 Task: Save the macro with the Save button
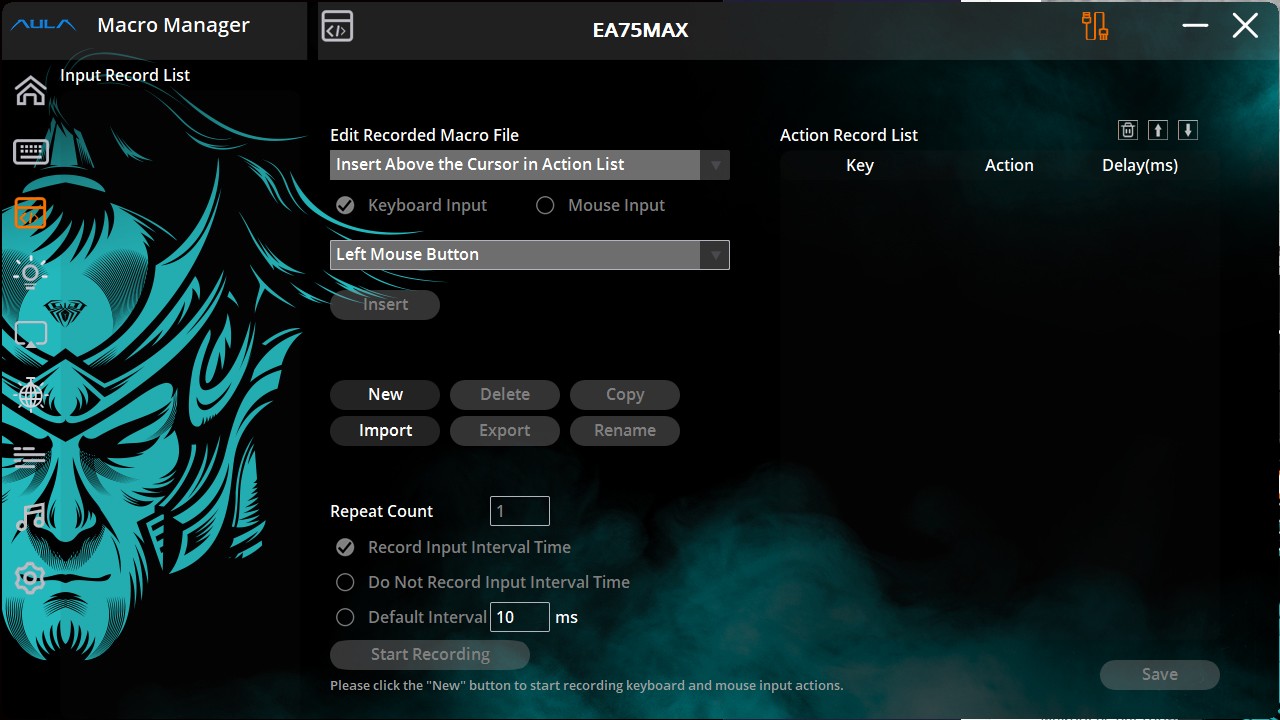point(1160,675)
